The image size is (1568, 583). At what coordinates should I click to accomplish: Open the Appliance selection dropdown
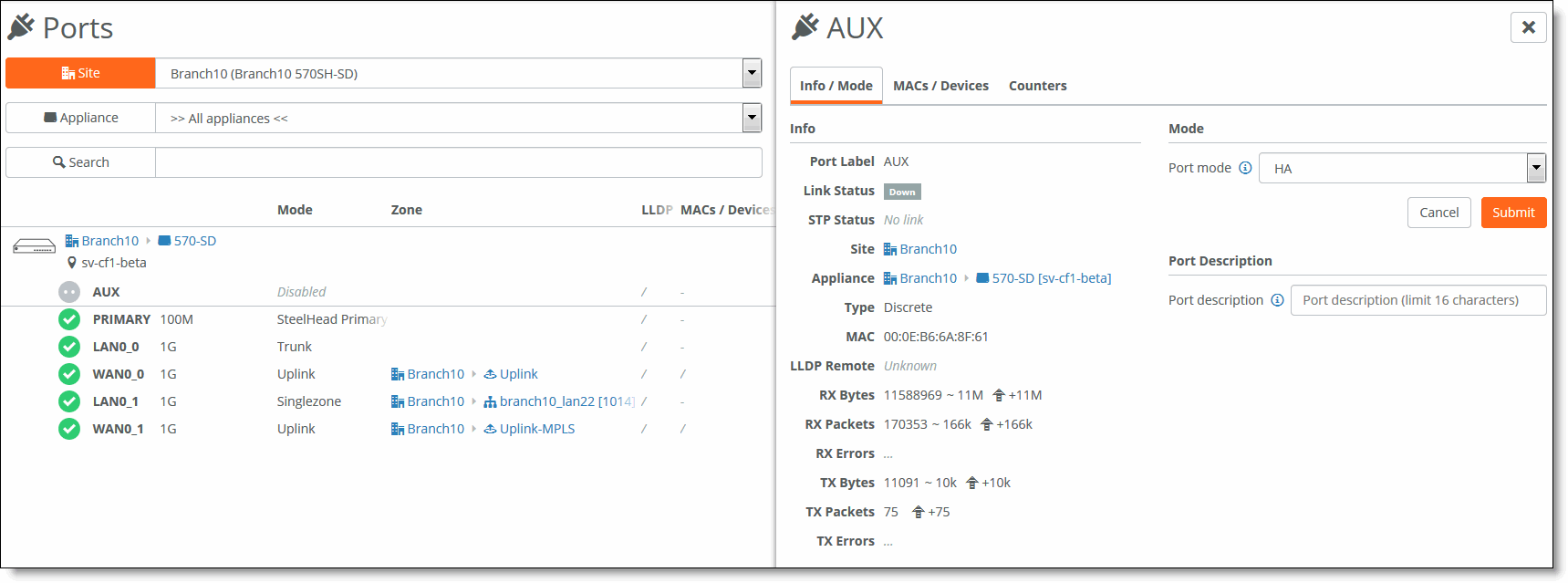point(751,118)
